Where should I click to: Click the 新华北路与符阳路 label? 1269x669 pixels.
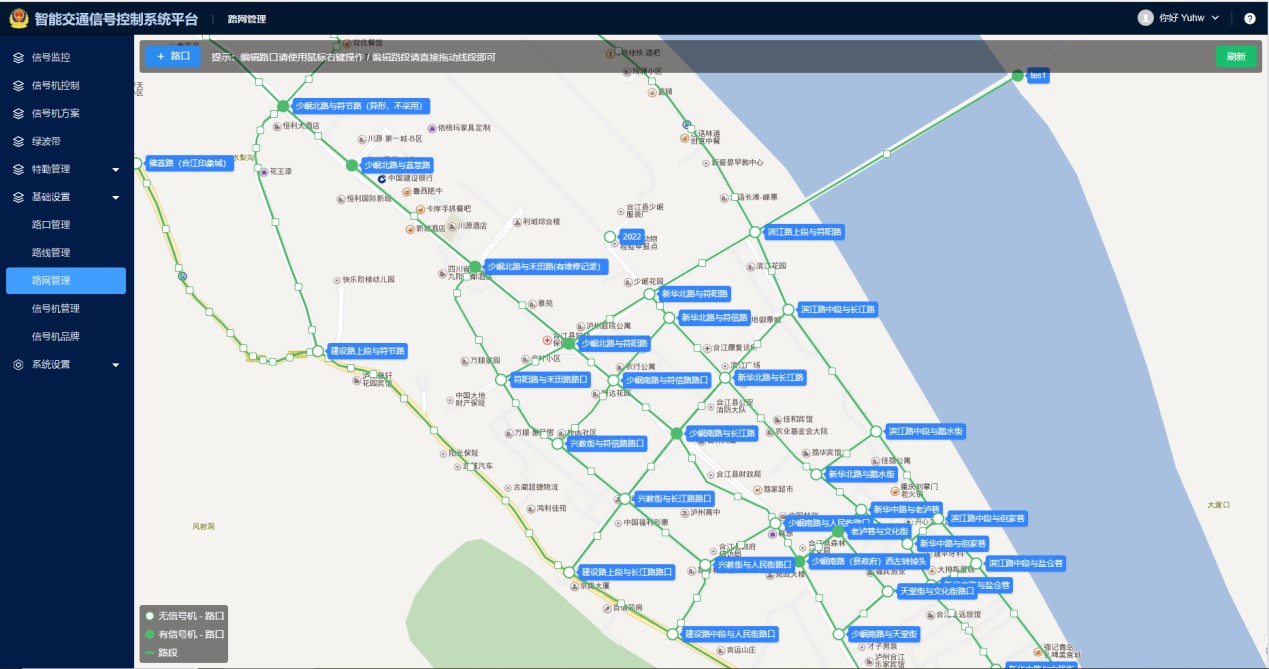(x=694, y=294)
